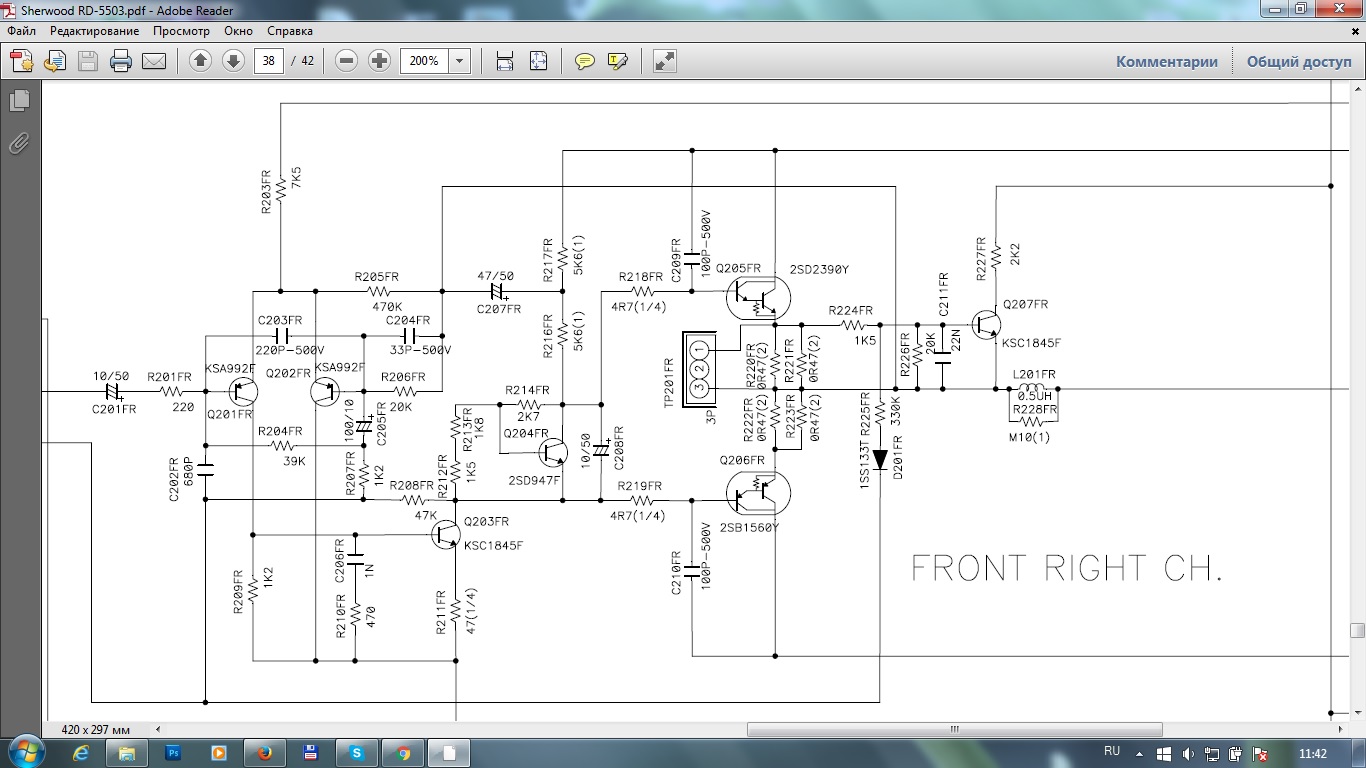The height and width of the screenshot is (768, 1366).
Task: Add a sticky note comment
Action: (x=585, y=61)
